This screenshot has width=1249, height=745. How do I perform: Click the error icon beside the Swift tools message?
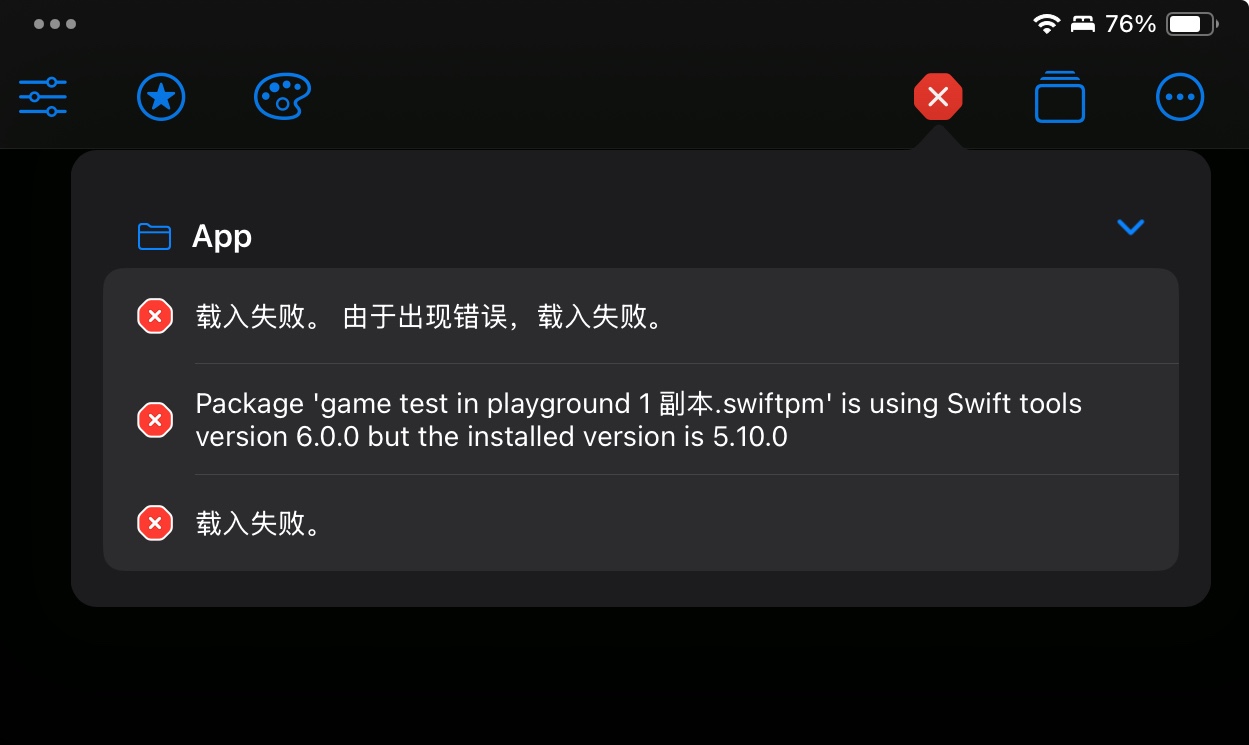click(154, 420)
